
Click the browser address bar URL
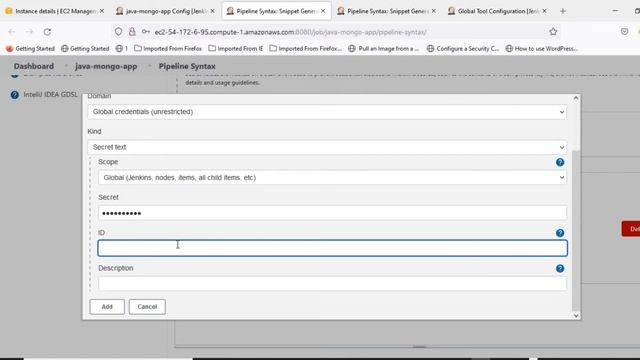pyautogui.click(x=291, y=32)
